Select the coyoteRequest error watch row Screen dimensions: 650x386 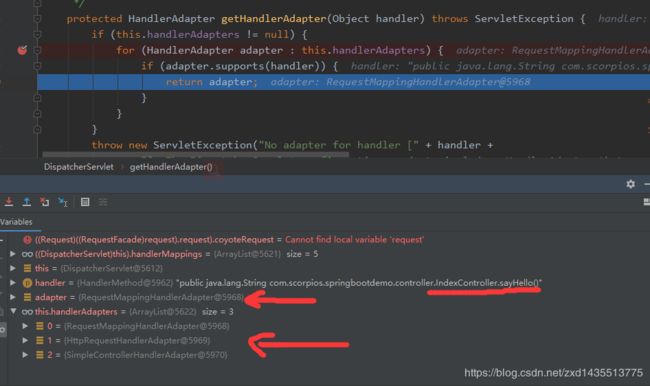tap(325, 240)
